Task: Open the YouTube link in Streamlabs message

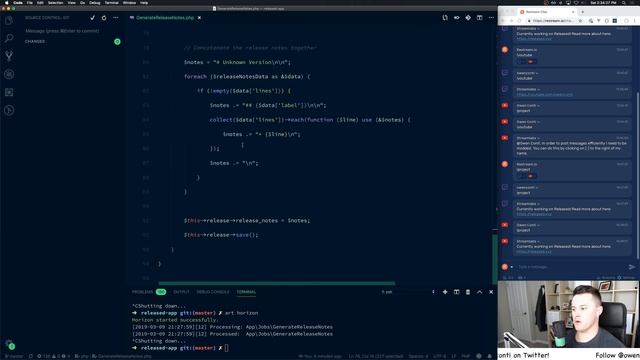Action: click(544, 95)
